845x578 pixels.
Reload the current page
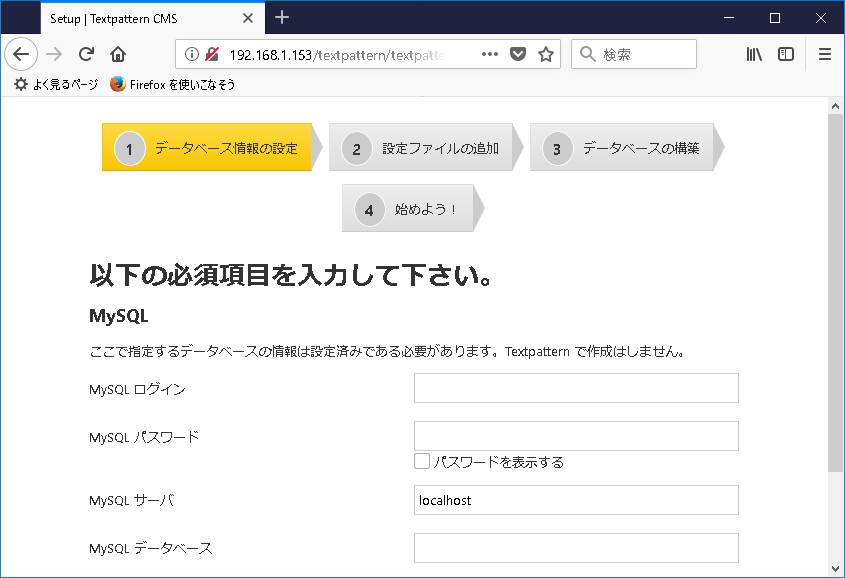(84, 54)
